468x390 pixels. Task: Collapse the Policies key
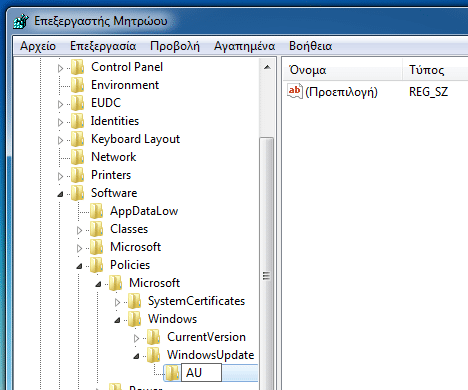(79, 266)
